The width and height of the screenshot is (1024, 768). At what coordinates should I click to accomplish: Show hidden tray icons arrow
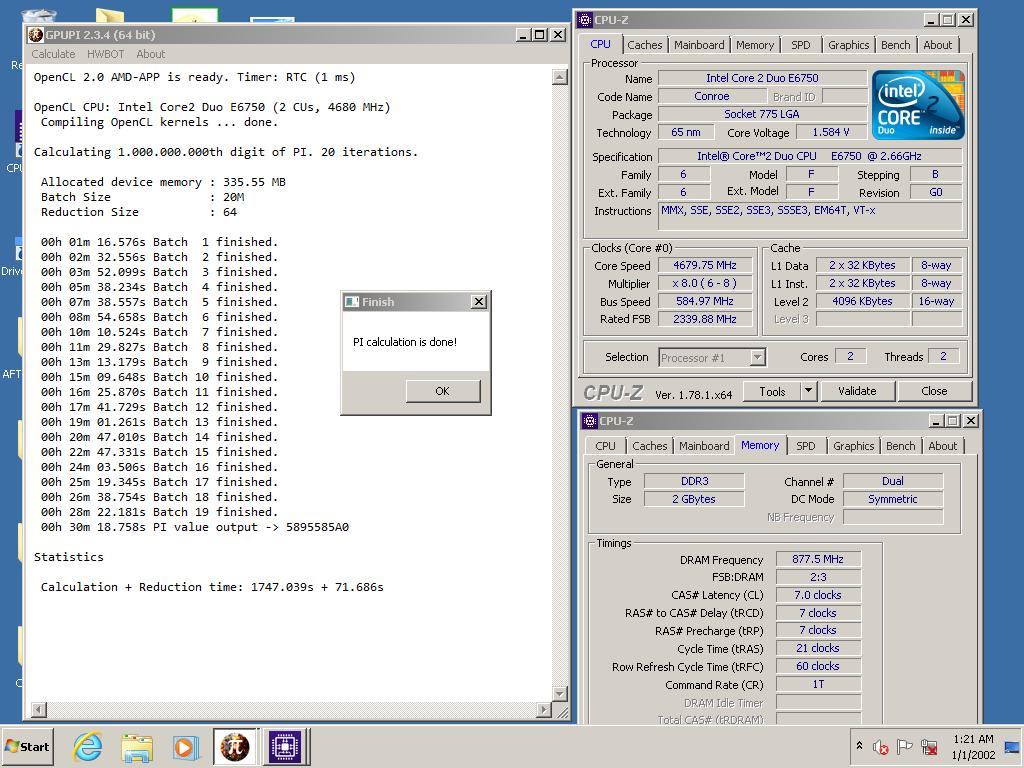tap(859, 746)
